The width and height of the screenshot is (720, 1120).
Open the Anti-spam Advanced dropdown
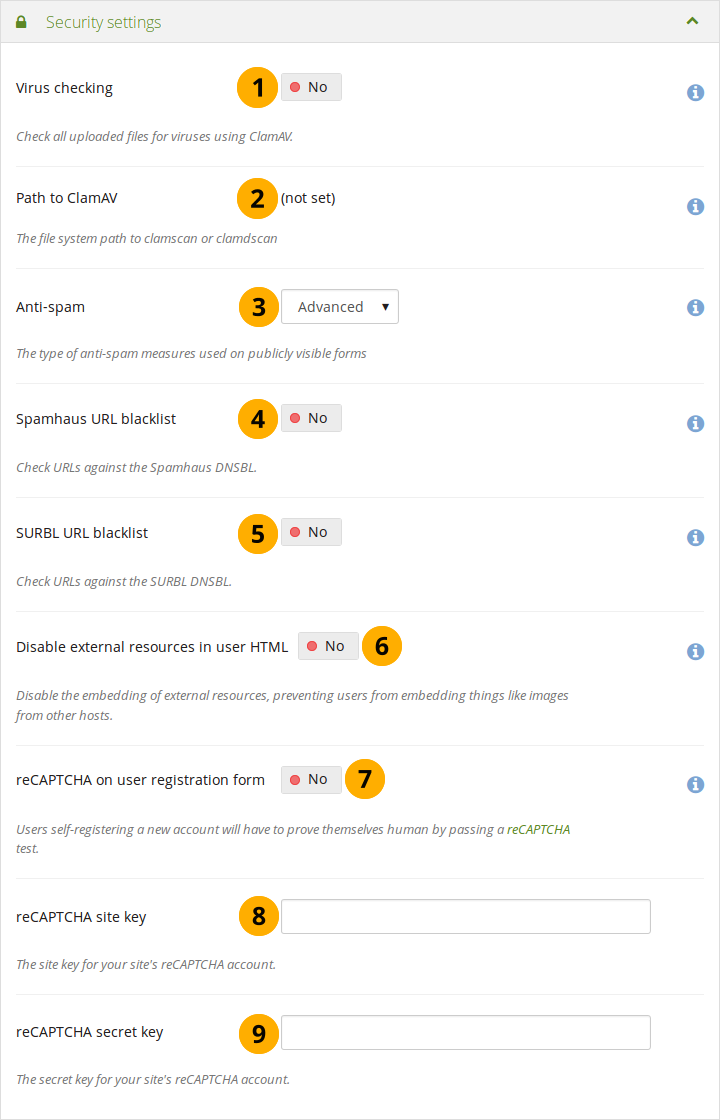[340, 307]
